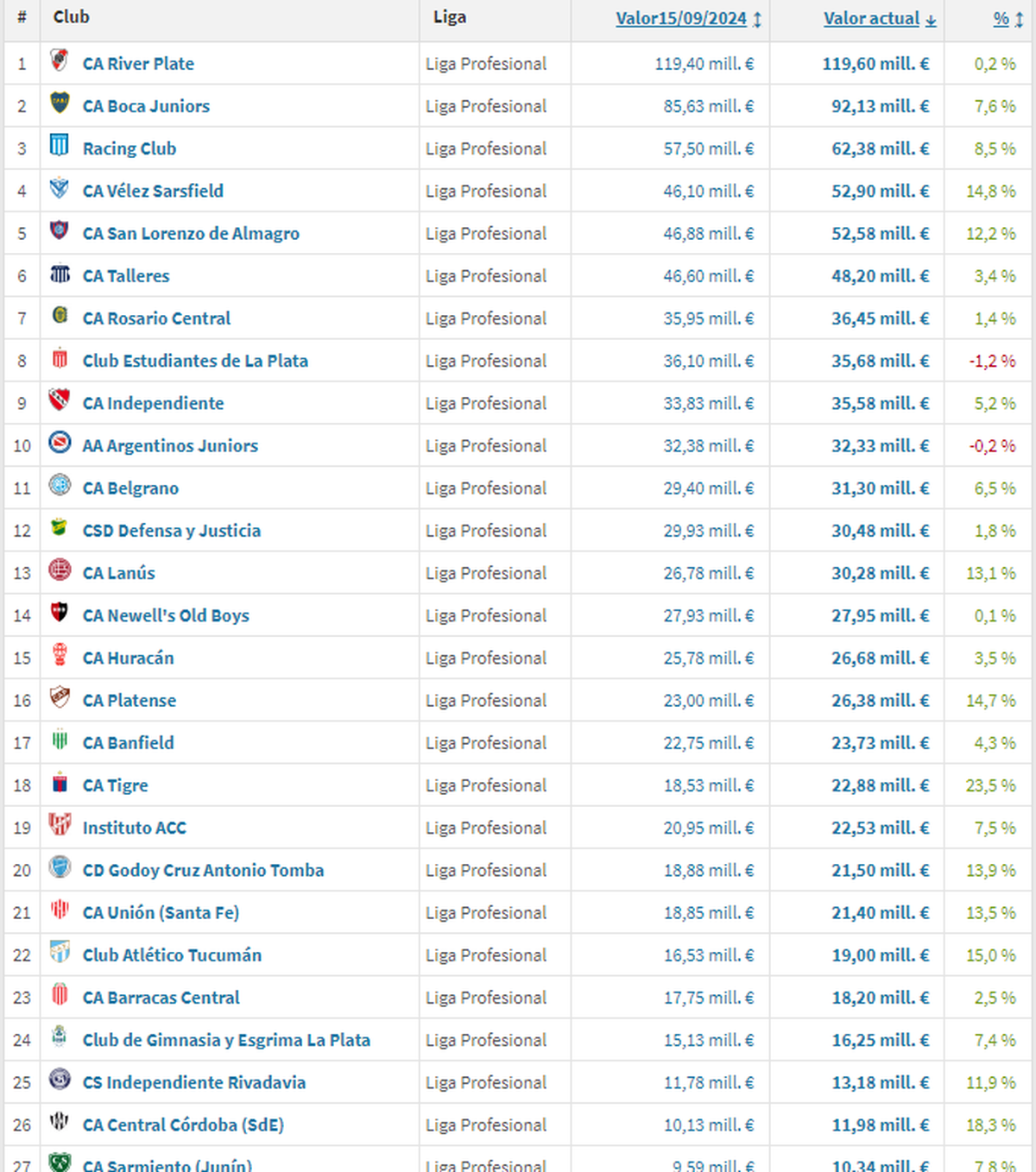Select River Plate value 119,60 mill. €
The height and width of the screenshot is (1172, 1036).
tap(875, 64)
